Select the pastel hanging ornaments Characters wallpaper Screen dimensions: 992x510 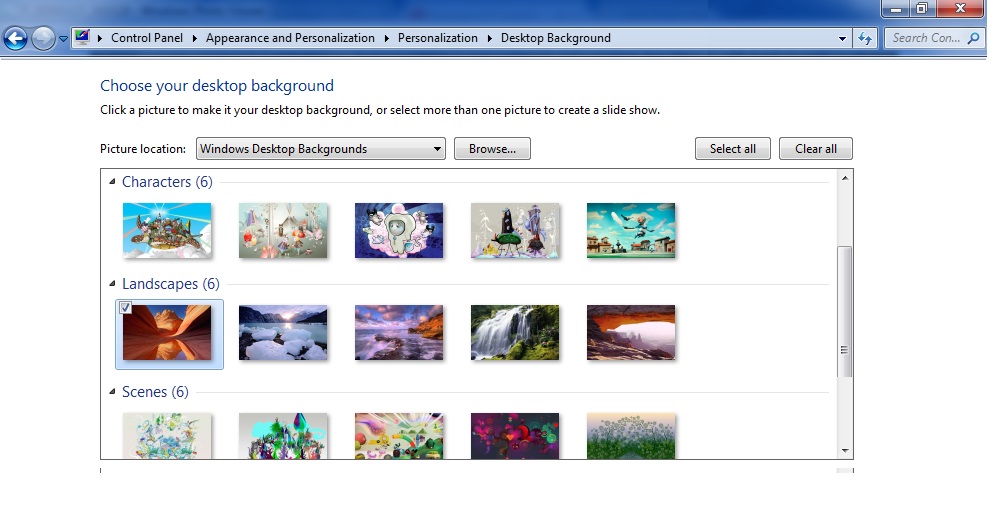283,230
